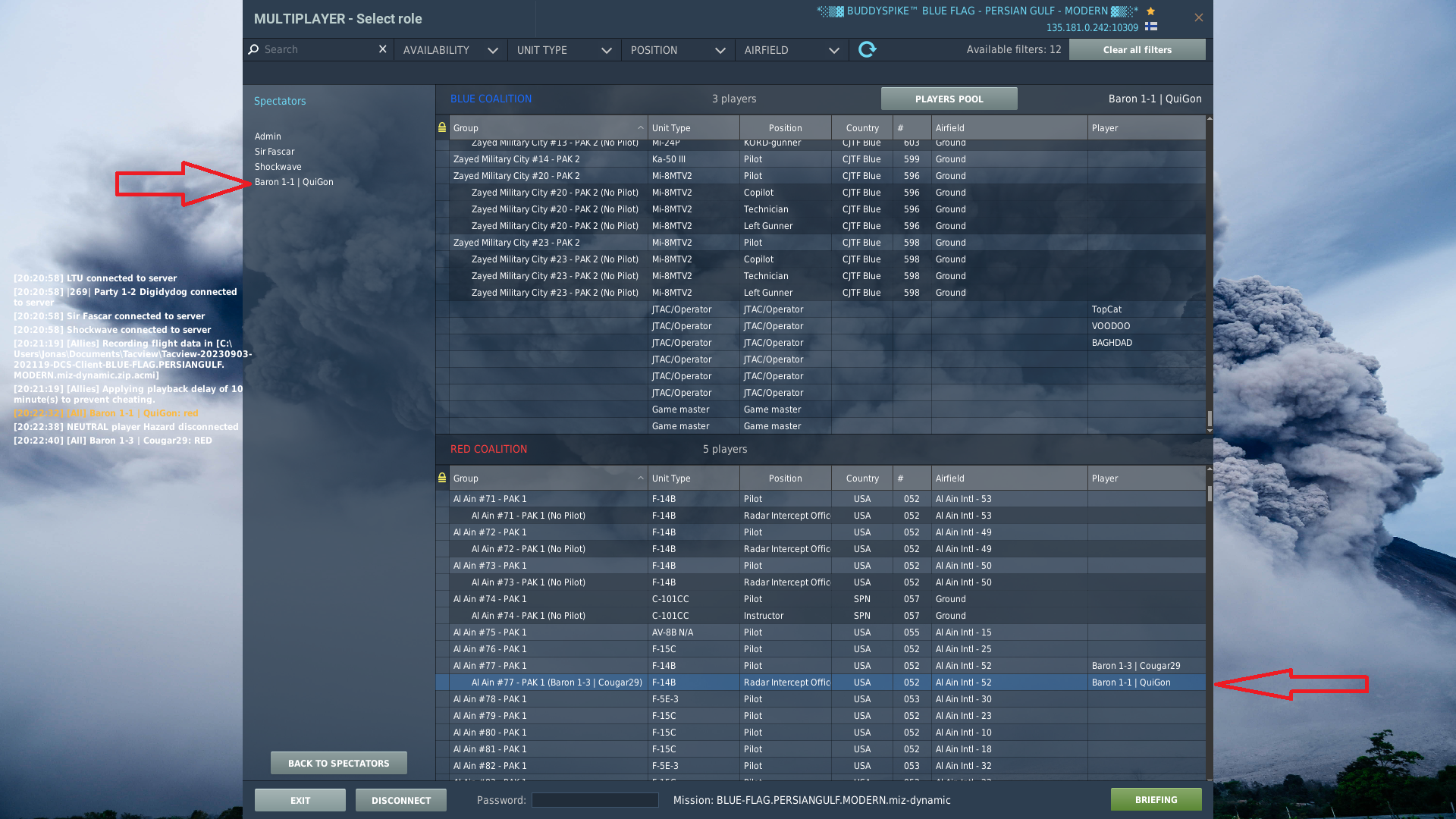This screenshot has width=1456, height=819.
Task: Click the EXIT button
Action: coord(300,800)
